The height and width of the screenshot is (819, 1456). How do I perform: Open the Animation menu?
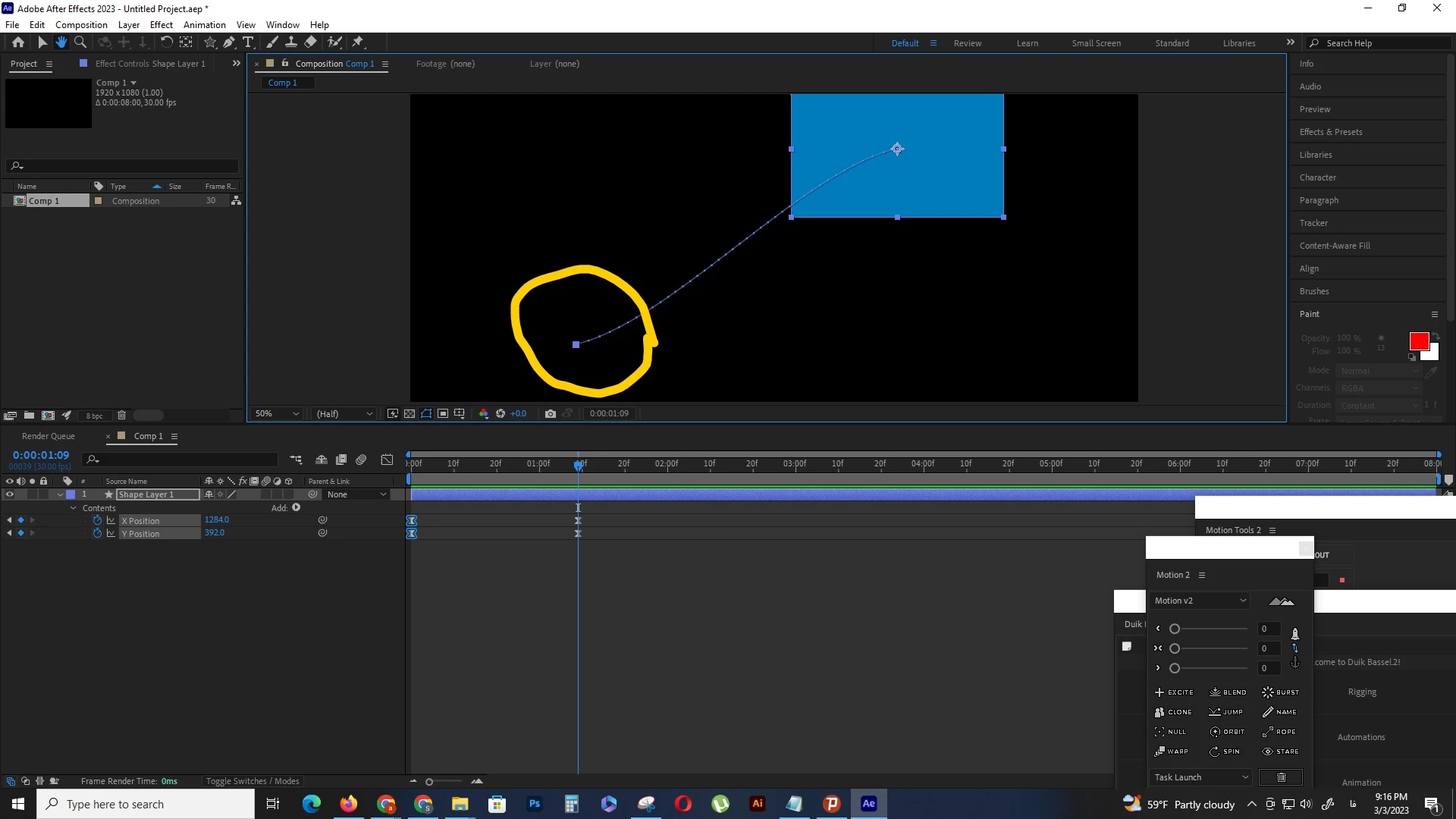point(204,24)
